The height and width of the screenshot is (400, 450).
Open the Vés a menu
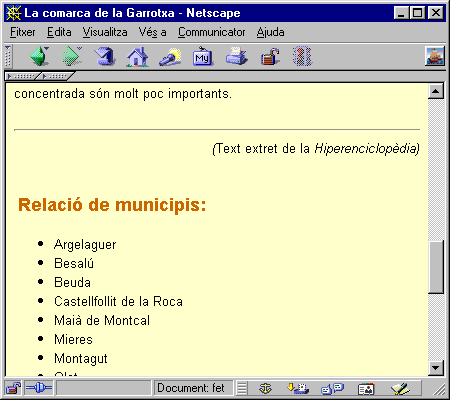tap(152, 32)
